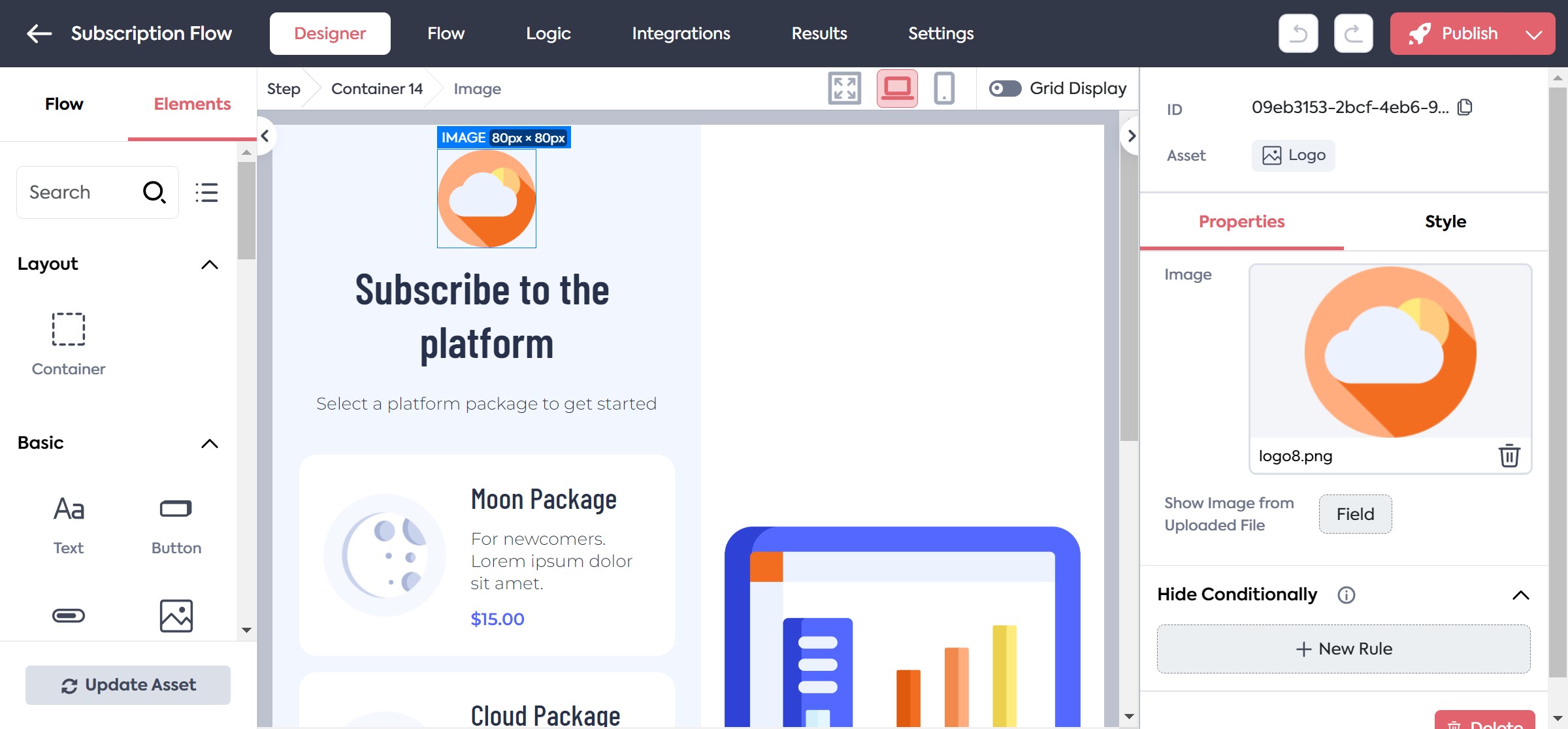Open the Logic tab in the top menu
The image size is (1568, 729).
tap(548, 33)
